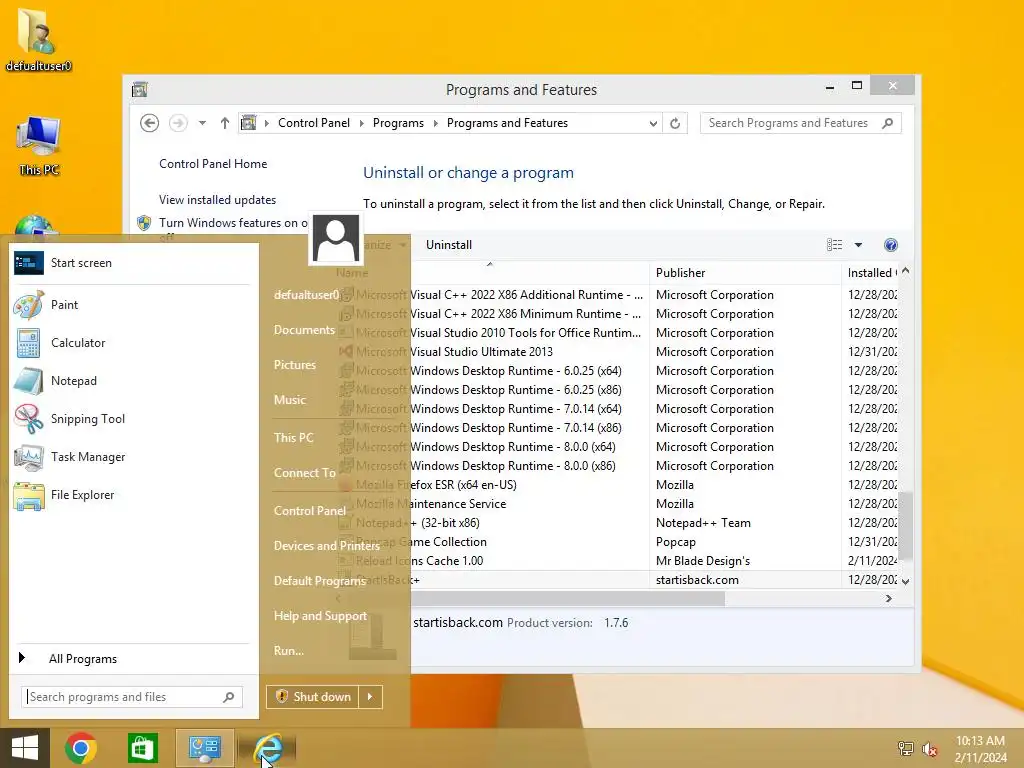Open View installed updates link

(x=217, y=200)
